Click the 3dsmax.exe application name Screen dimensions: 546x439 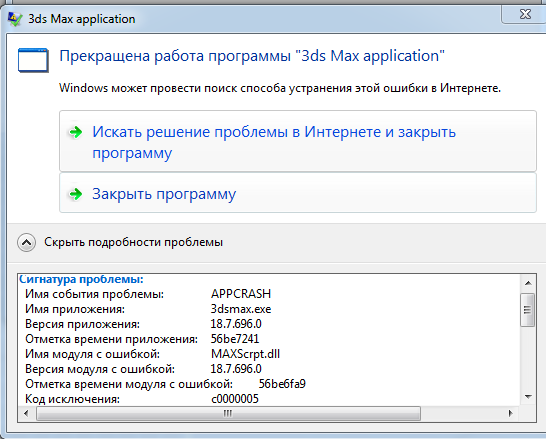(241, 309)
